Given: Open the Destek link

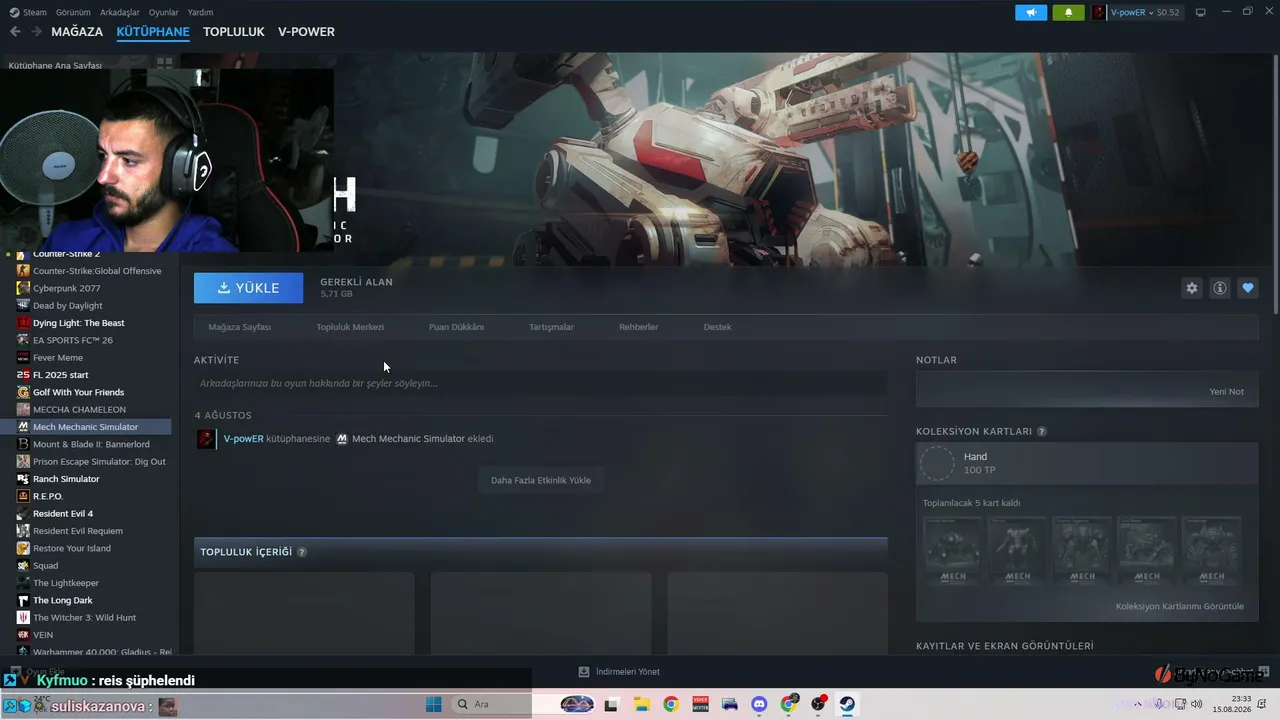Looking at the screenshot, I should (x=717, y=327).
